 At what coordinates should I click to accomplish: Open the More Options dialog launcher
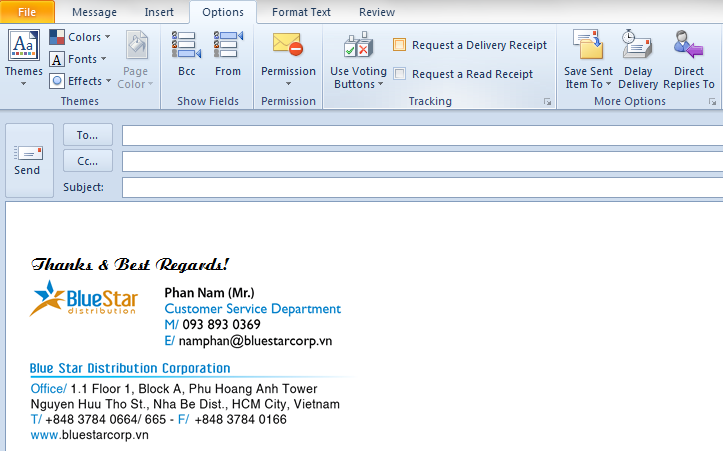click(712, 101)
